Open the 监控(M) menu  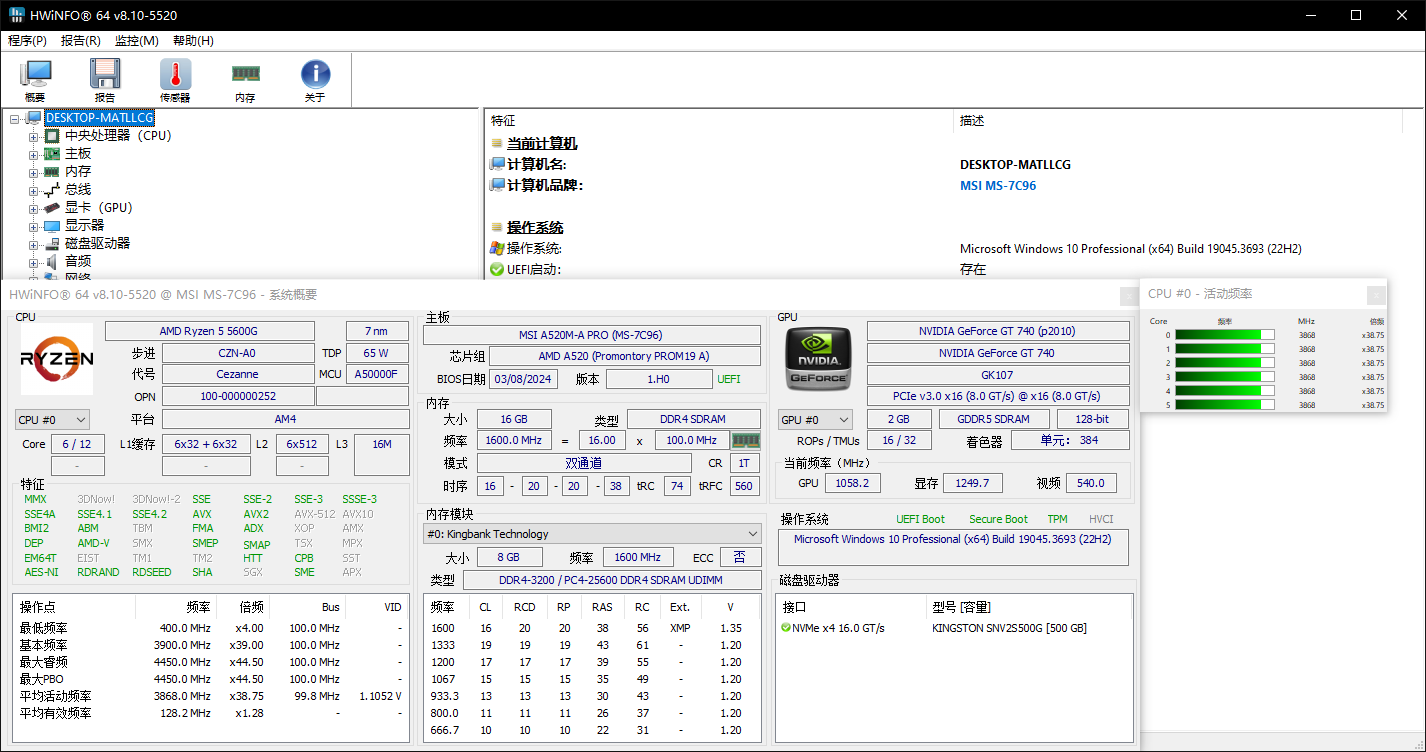pos(136,41)
